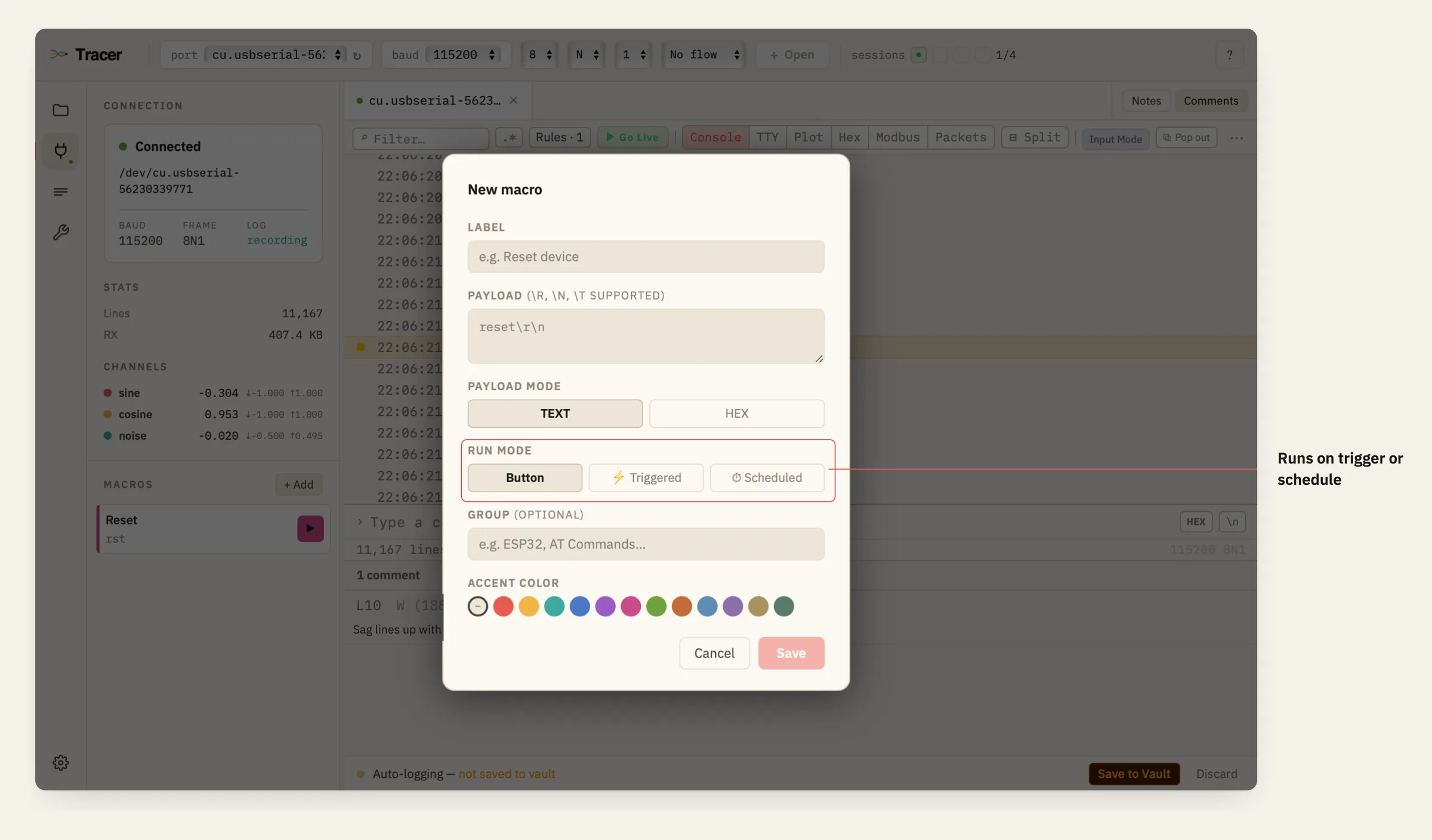Image resolution: width=1432 pixels, height=840 pixels.
Task: Select HEX payload mode
Action: coord(737,413)
